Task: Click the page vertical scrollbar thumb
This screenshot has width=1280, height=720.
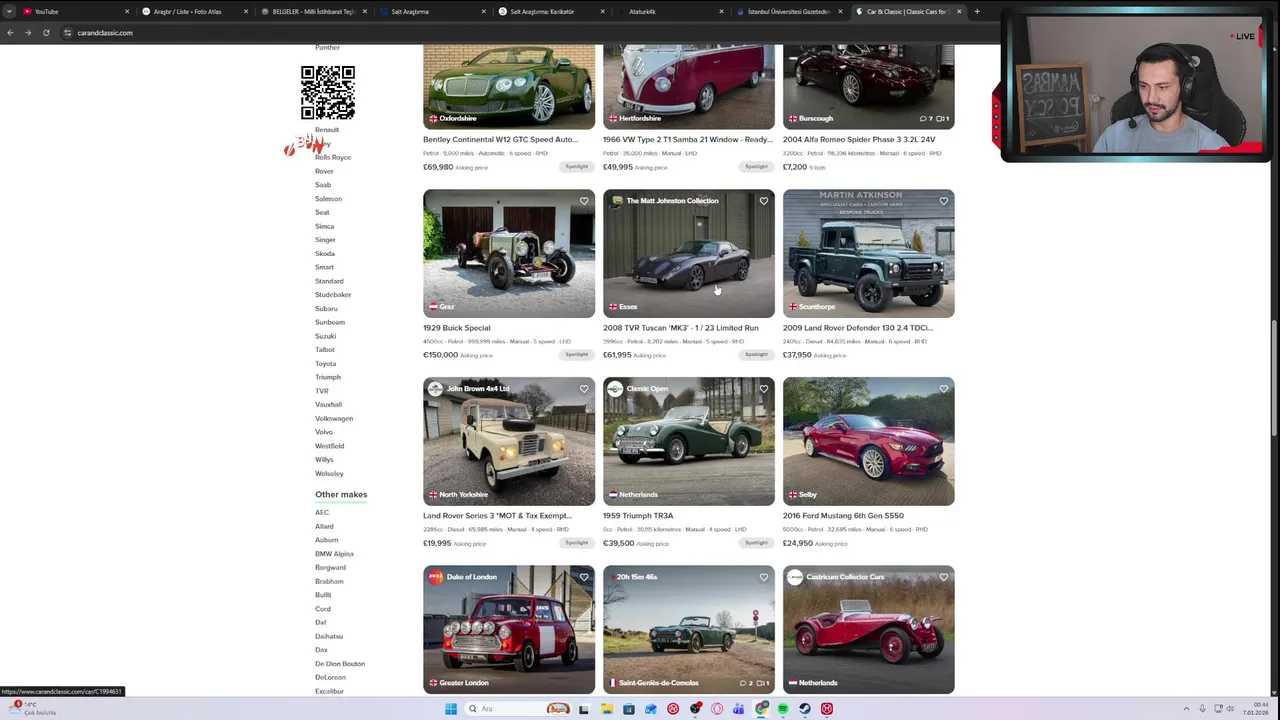Action: tap(1274, 378)
